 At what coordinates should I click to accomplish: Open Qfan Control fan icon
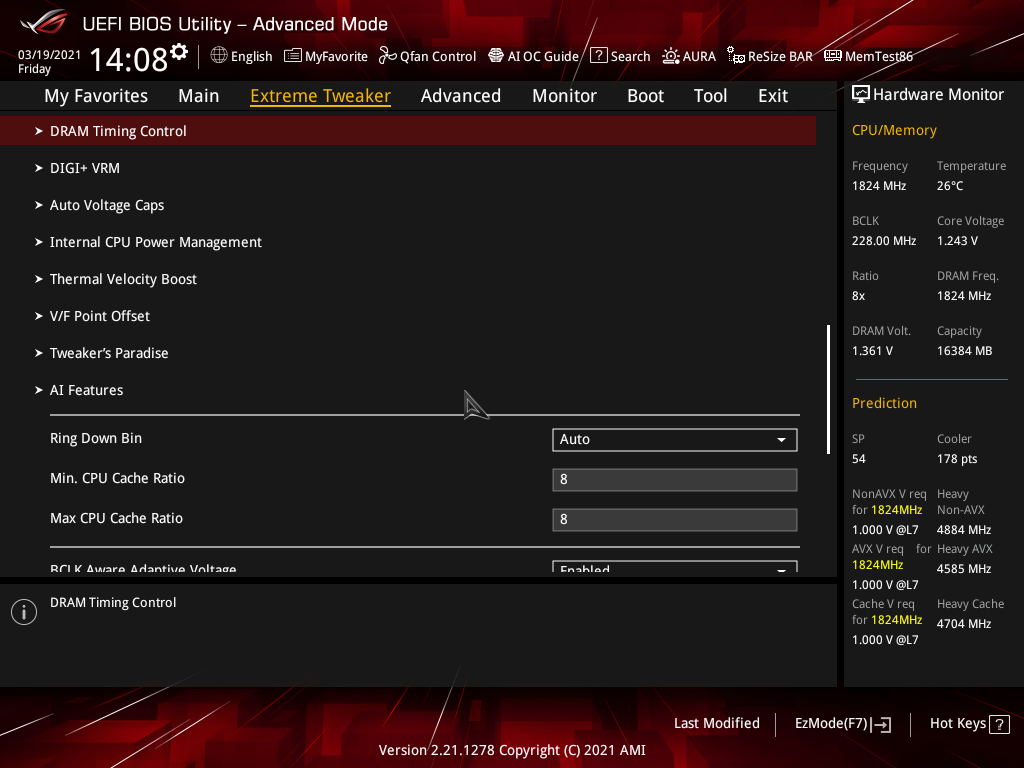coord(387,56)
